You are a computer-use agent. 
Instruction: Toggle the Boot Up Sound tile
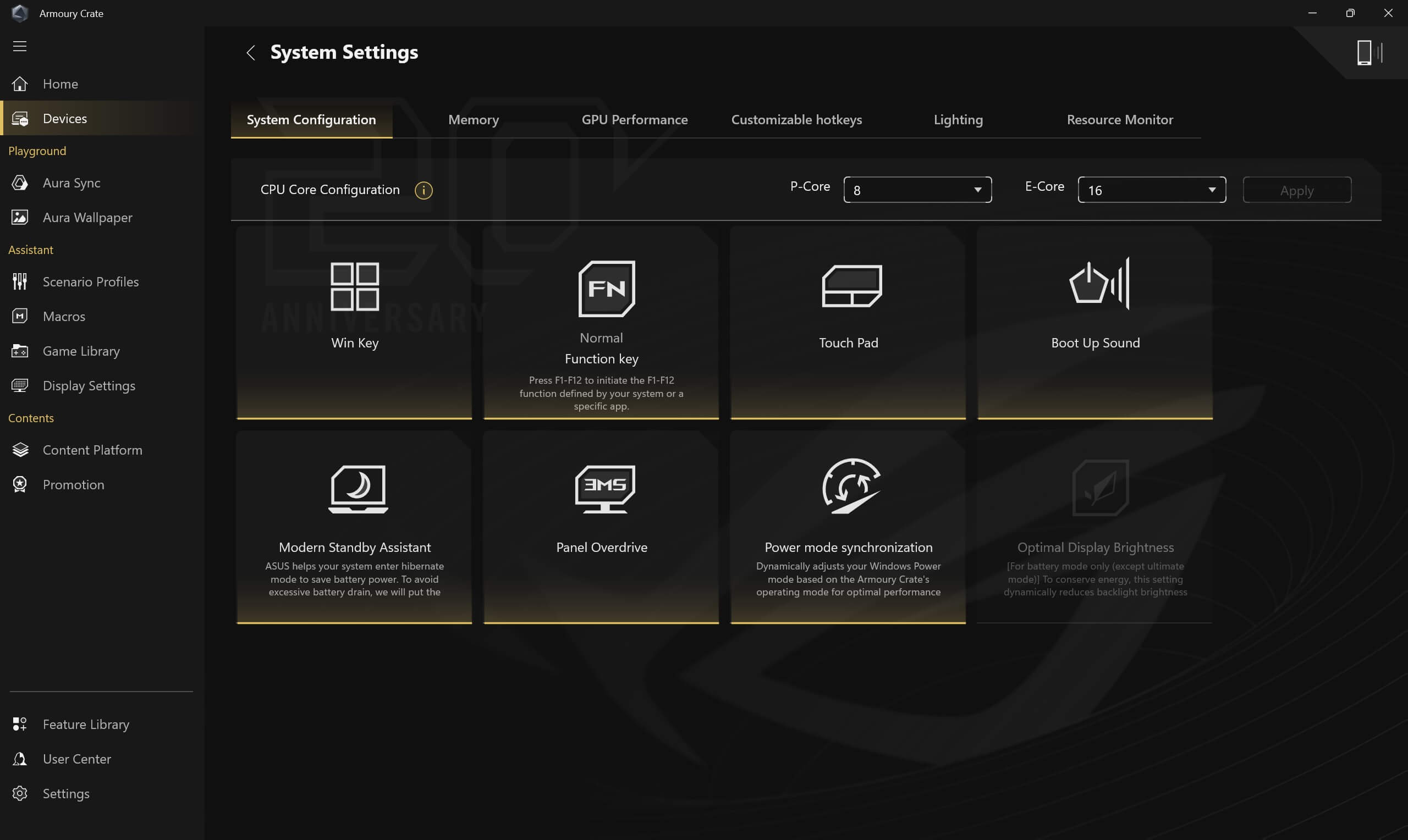[1095, 323]
